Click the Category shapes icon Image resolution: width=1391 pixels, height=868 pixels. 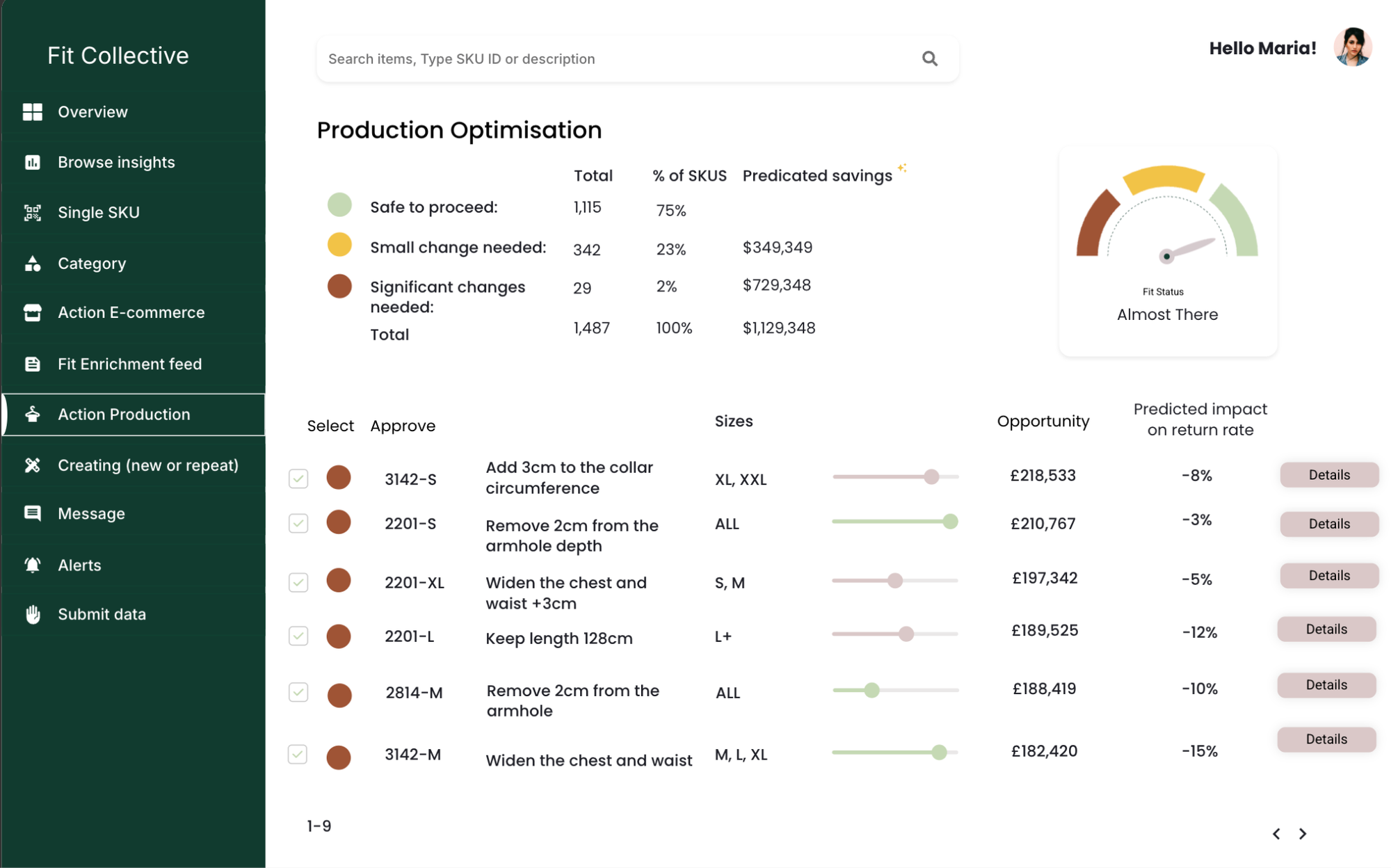33,264
